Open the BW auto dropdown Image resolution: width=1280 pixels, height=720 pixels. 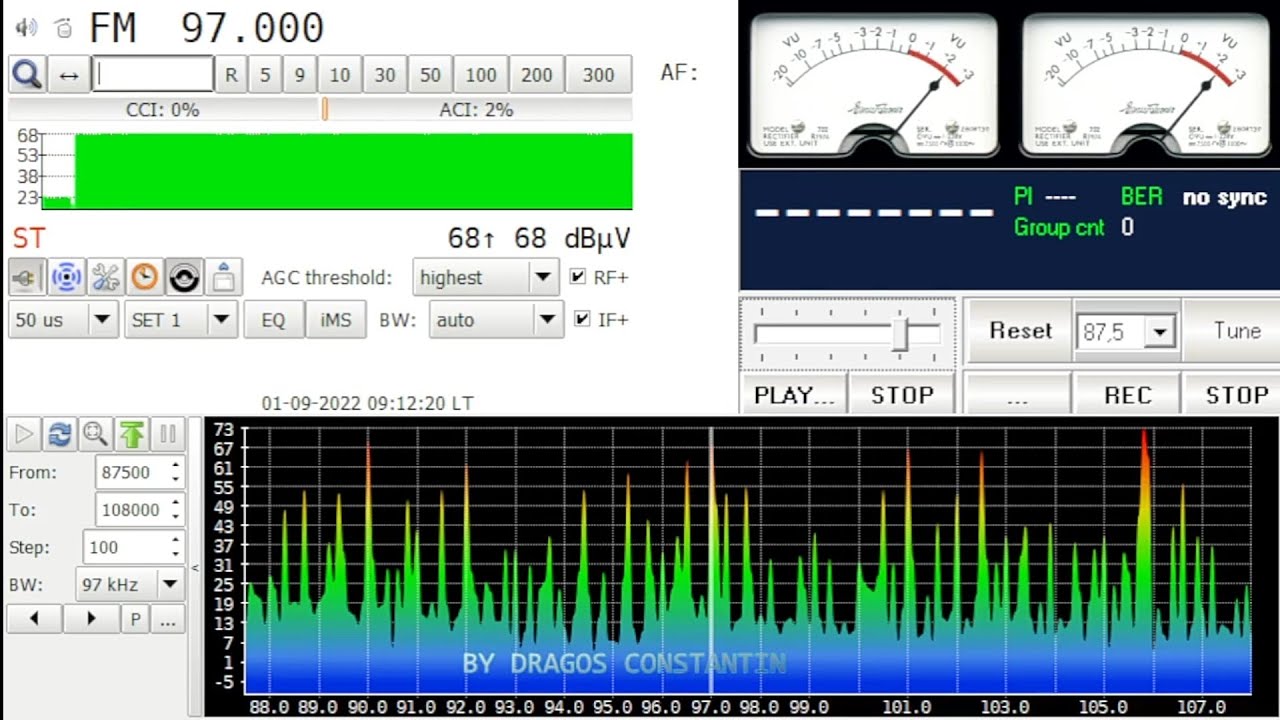[x=496, y=320]
